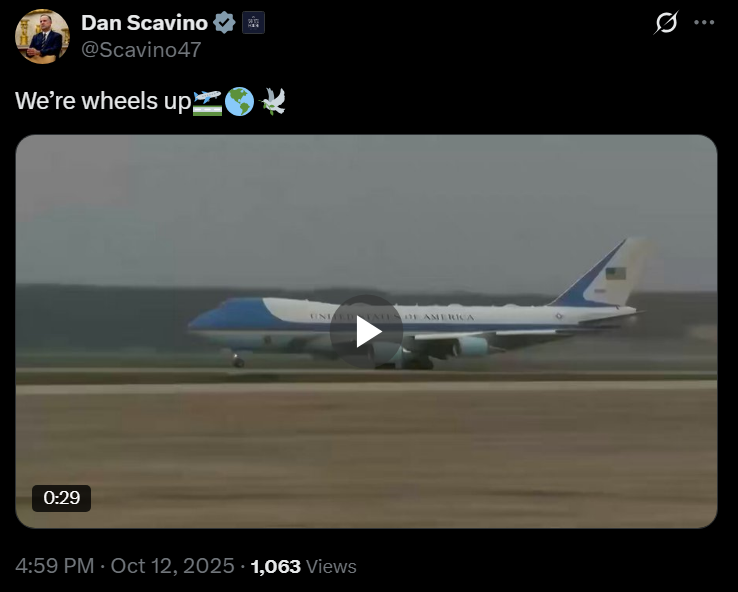Open the 4:59 PM timestamp link
This screenshot has width=738, height=592.
point(55,566)
